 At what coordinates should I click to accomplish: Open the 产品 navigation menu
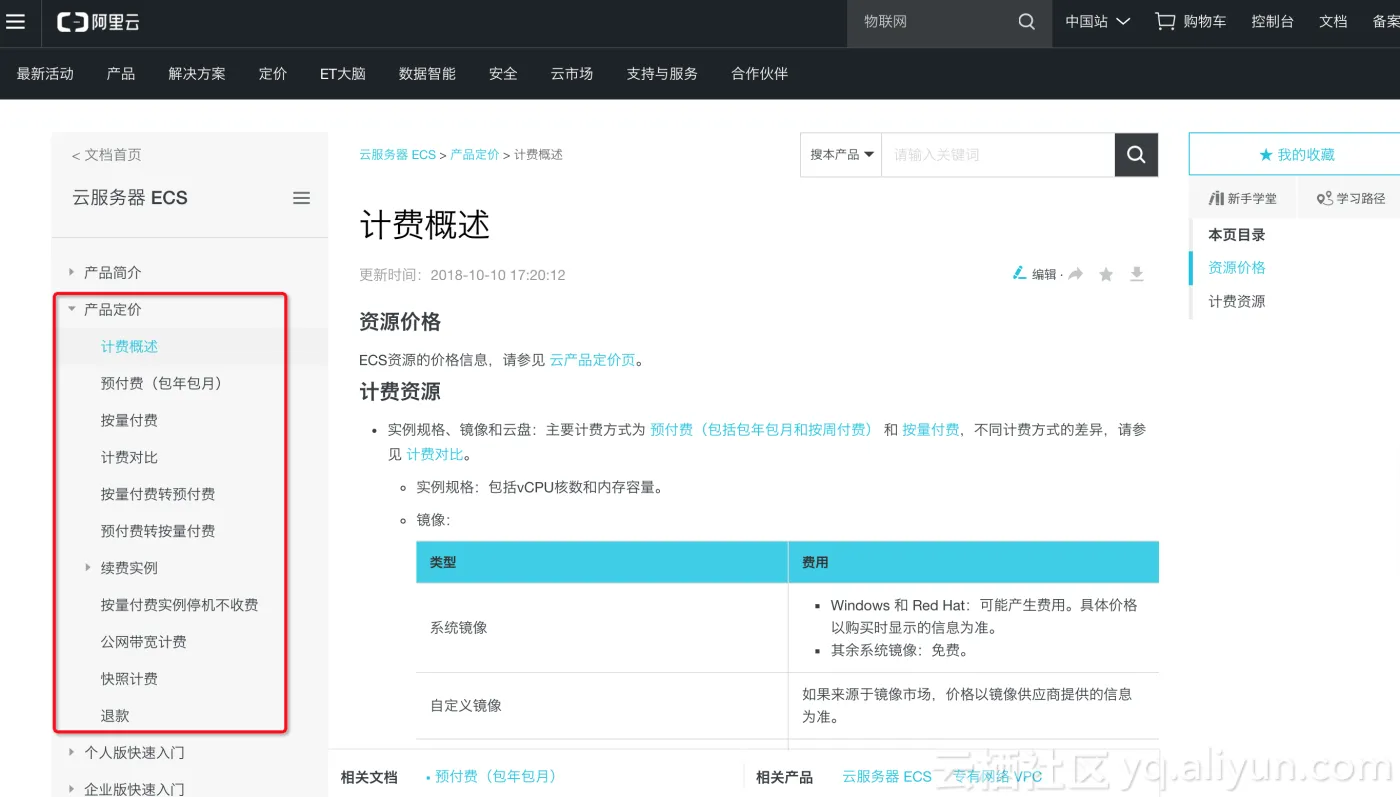click(121, 74)
